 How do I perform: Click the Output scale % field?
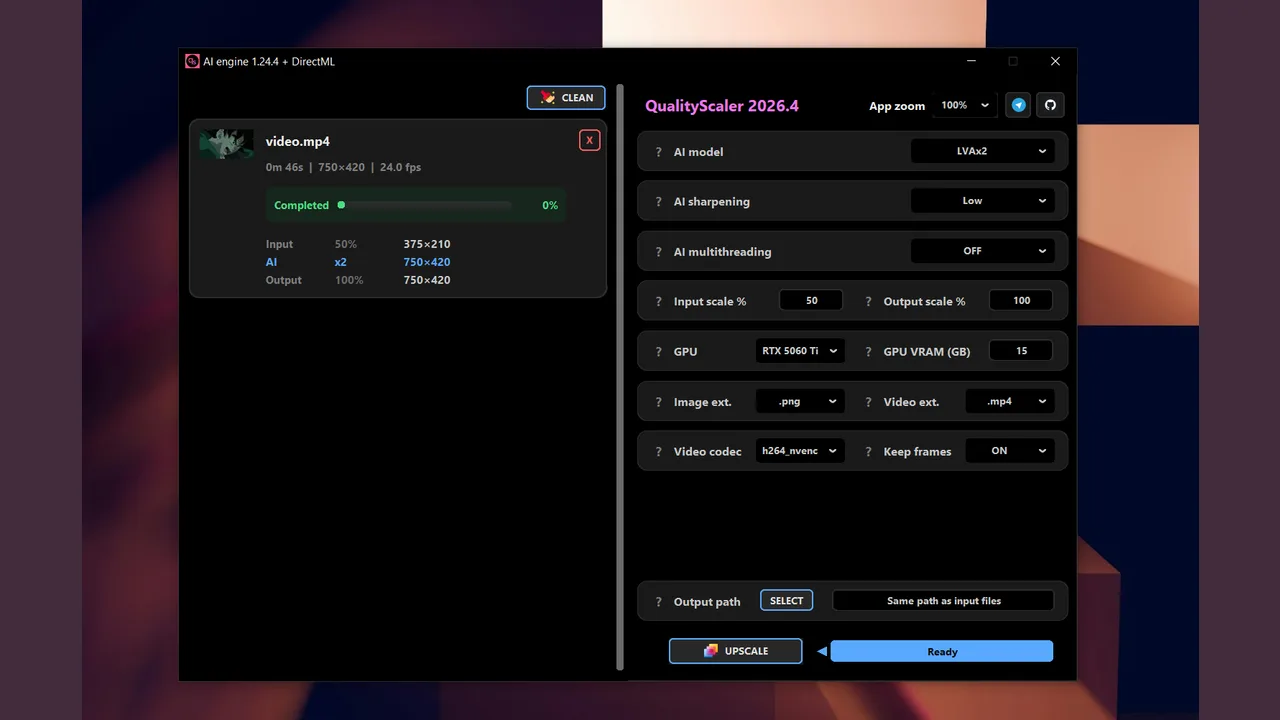pos(1021,300)
